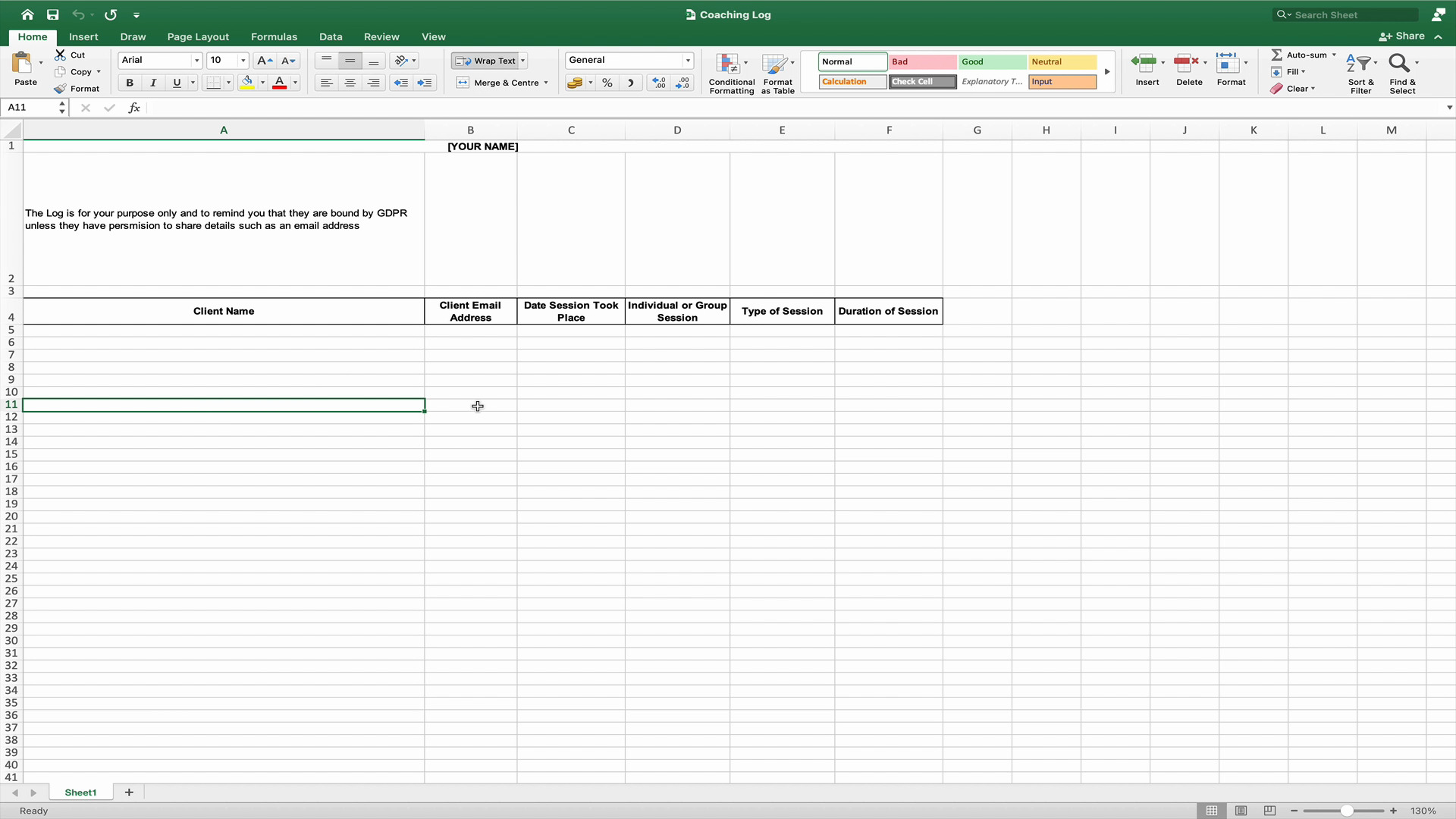Collapse the ribbon with the chevron
This screenshot has width=1456, height=819.
(1438, 36)
